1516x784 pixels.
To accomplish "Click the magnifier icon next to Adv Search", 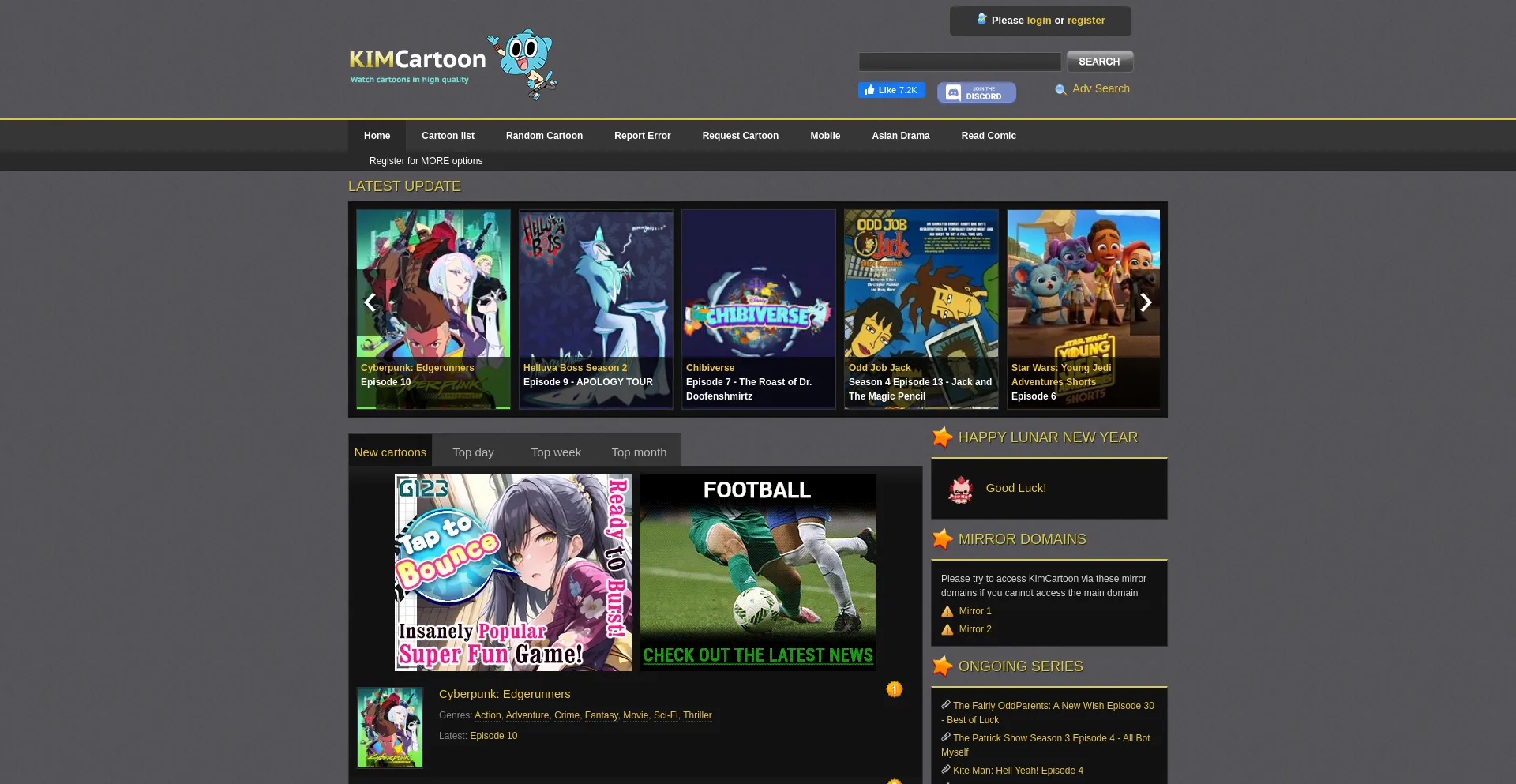I will pyautogui.click(x=1060, y=89).
